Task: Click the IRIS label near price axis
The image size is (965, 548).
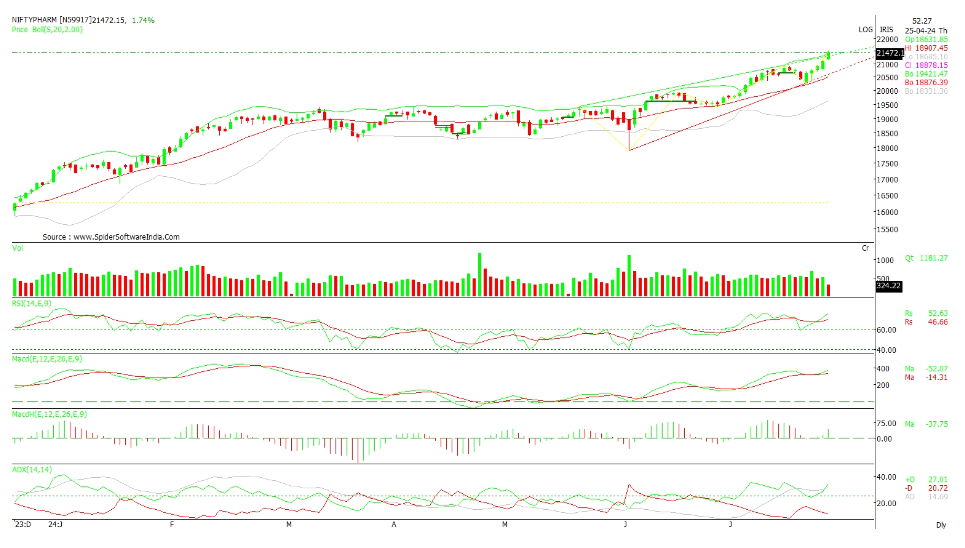Action: coord(885,30)
